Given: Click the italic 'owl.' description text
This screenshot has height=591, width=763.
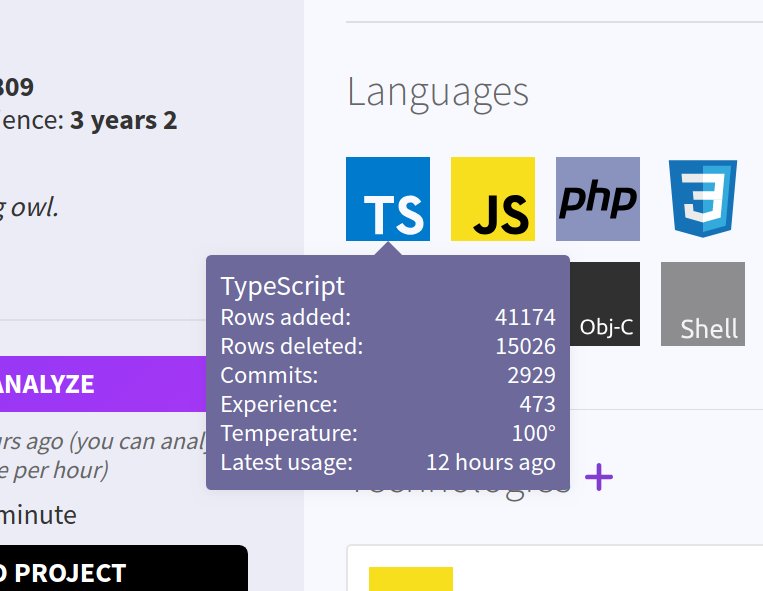Looking at the screenshot, I should coord(35,208).
